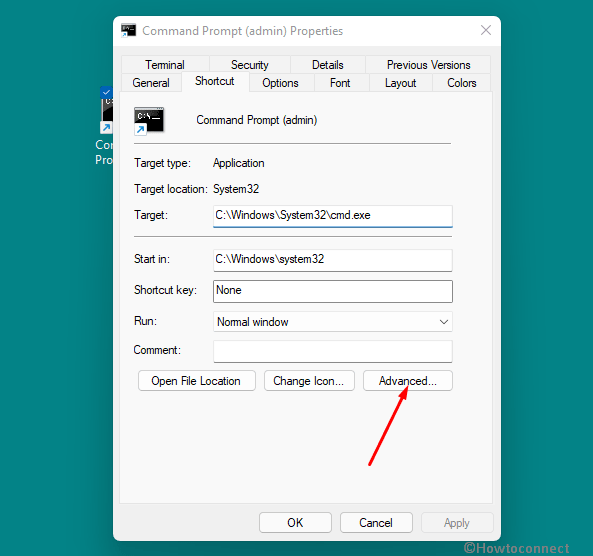Toggle the desktop icon selection checkbox
593x556 pixels.
[x=106, y=92]
